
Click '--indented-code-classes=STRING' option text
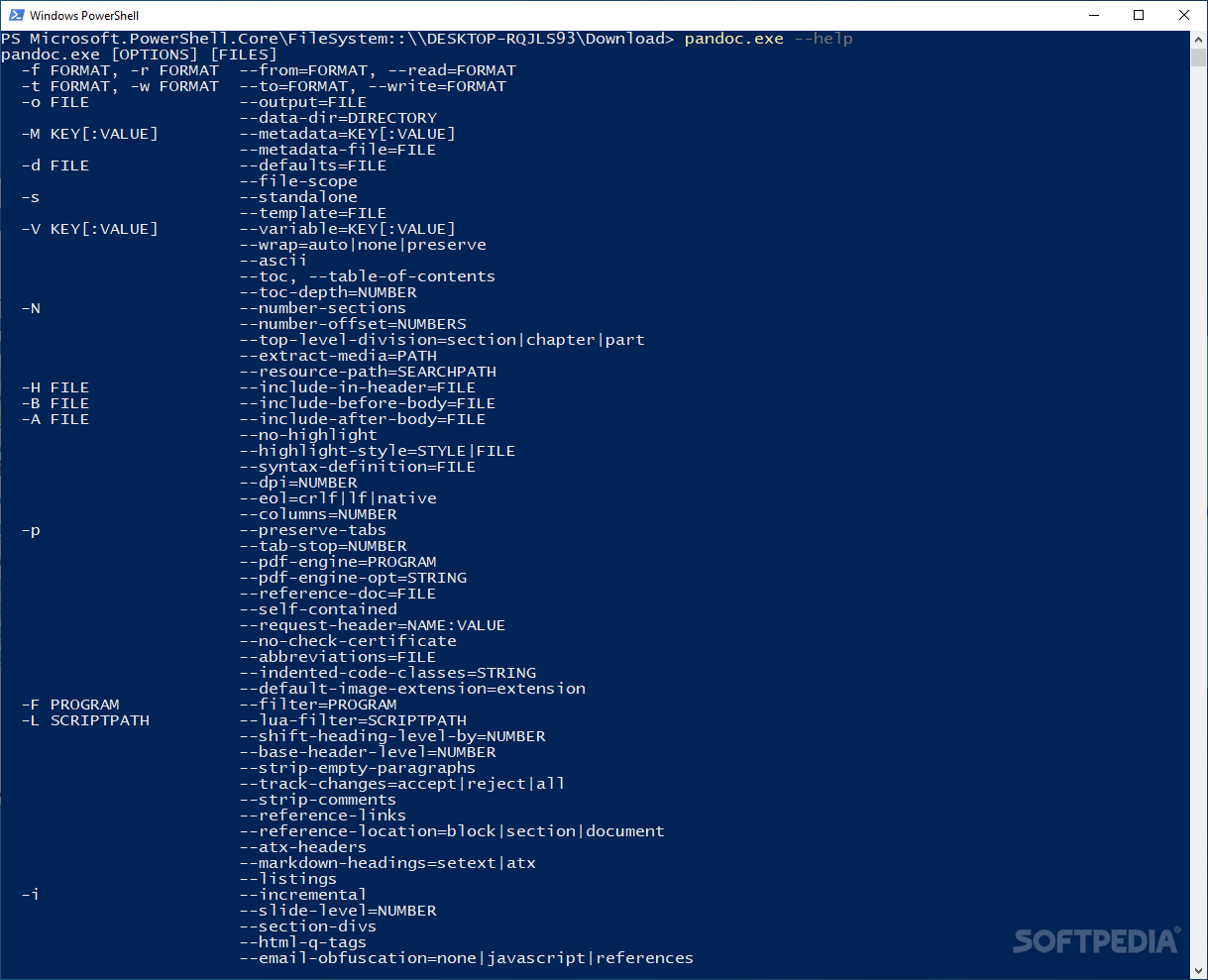point(387,673)
